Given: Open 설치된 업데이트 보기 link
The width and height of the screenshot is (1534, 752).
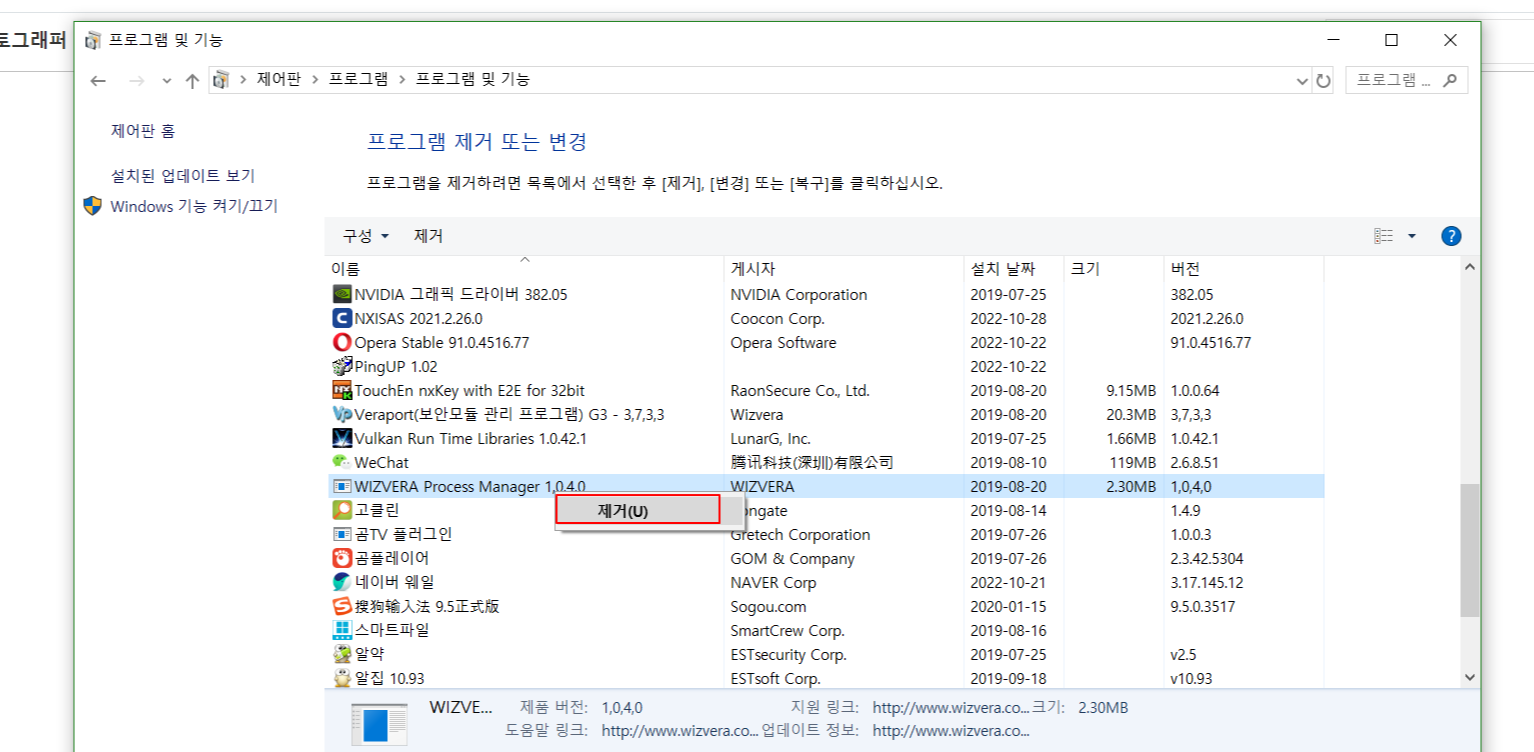Looking at the screenshot, I should click(x=183, y=176).
